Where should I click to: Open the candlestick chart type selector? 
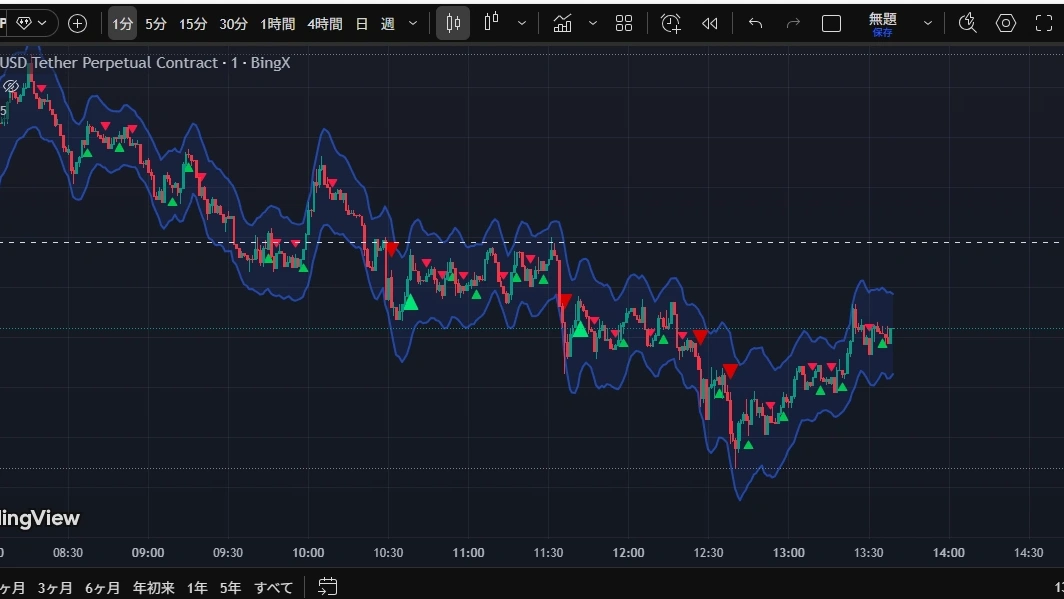click(453, 23)
